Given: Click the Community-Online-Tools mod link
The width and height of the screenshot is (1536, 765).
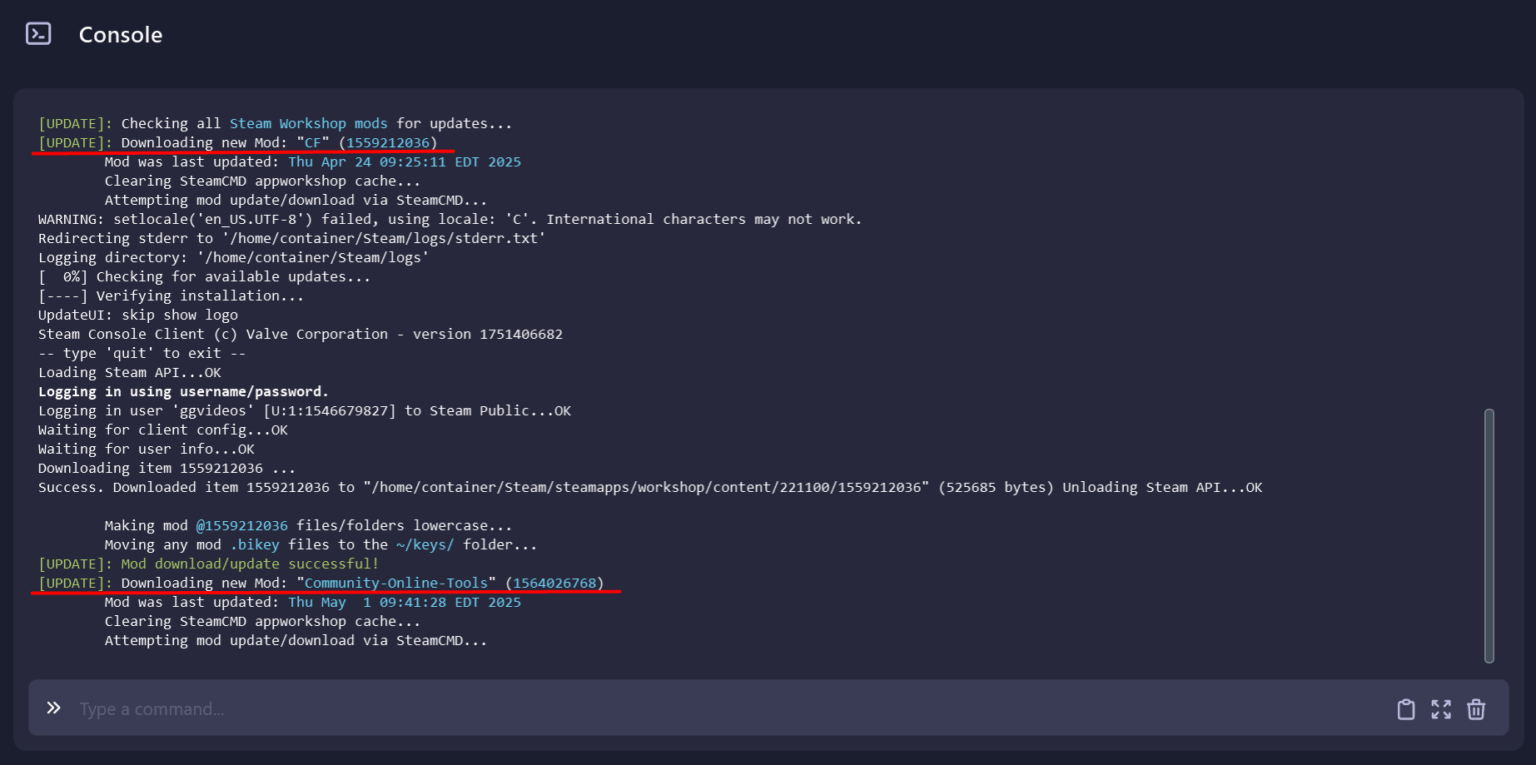Looking at the screenshot, I should point(396,583).
